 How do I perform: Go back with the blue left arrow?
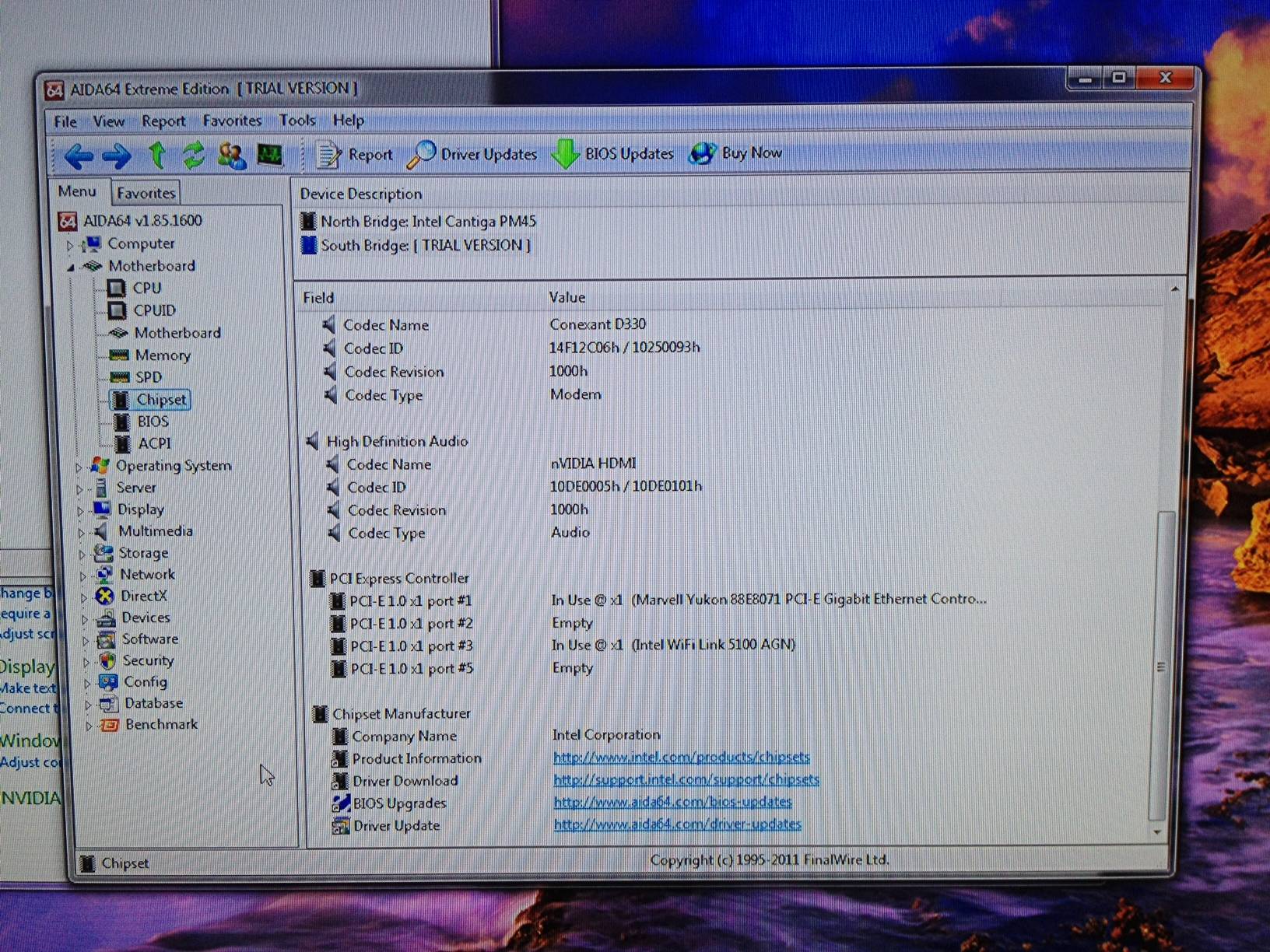coord(79,157)
